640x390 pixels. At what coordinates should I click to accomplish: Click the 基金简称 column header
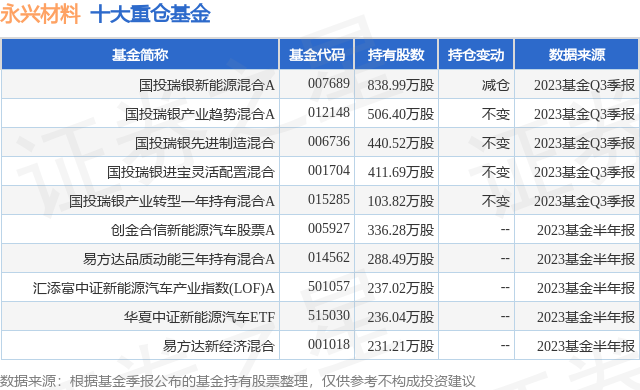(140, 55)
